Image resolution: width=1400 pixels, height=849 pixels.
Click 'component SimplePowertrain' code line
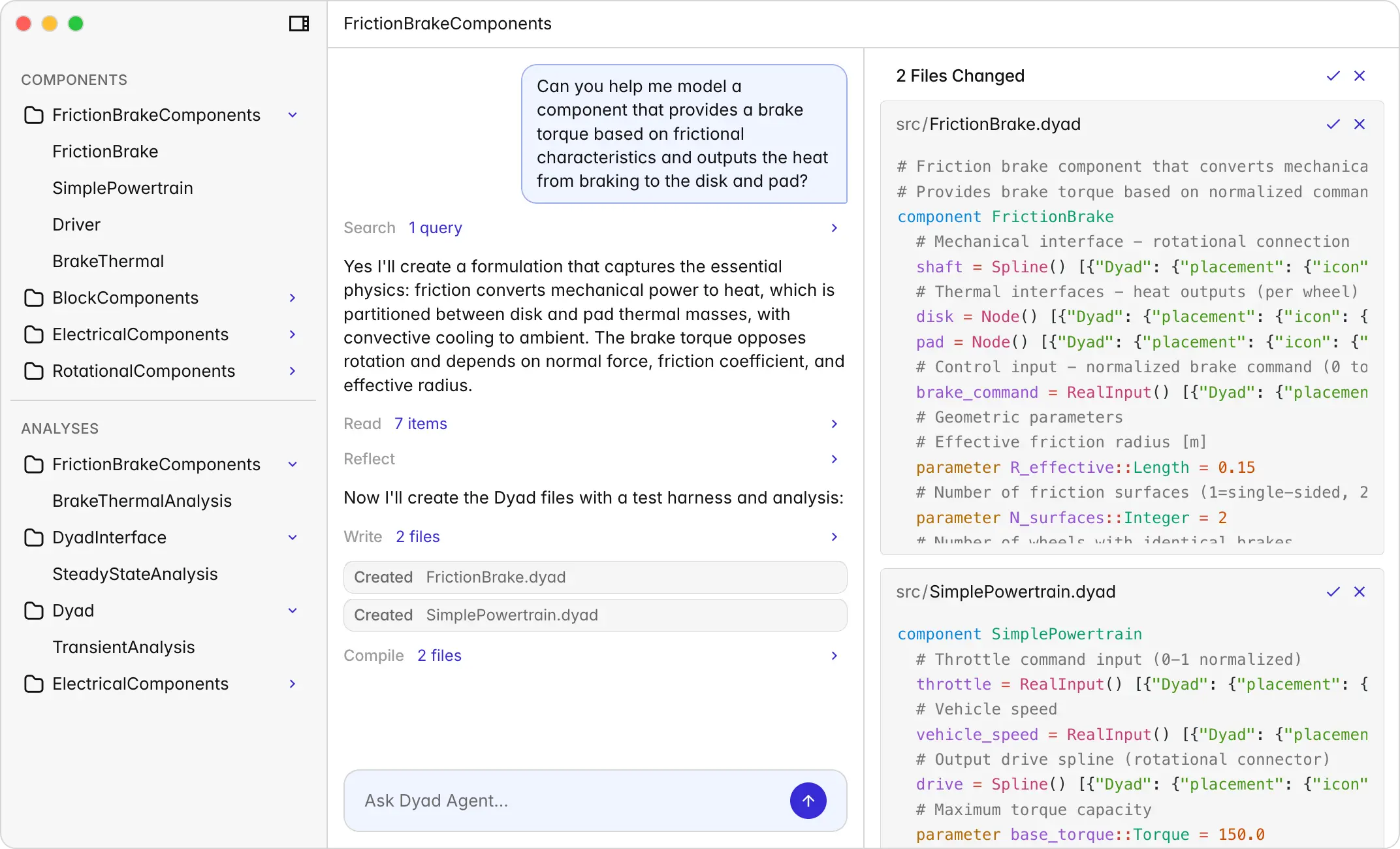click(1019, 634)
